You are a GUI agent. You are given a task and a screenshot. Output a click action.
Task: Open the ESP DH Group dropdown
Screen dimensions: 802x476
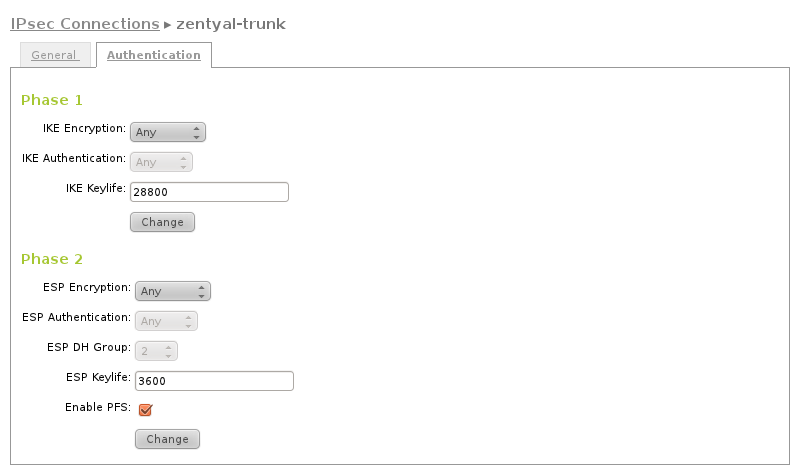(156, 351)
